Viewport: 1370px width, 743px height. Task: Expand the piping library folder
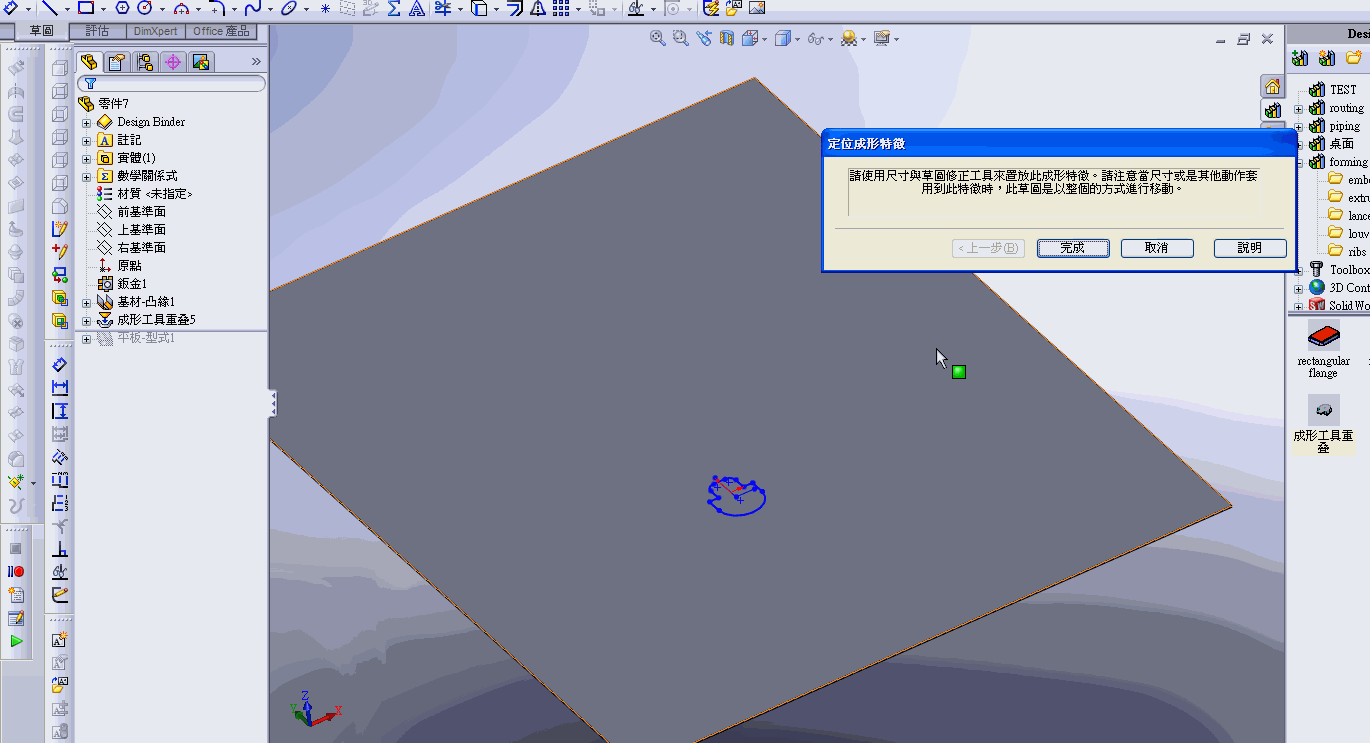point(1298,127)
